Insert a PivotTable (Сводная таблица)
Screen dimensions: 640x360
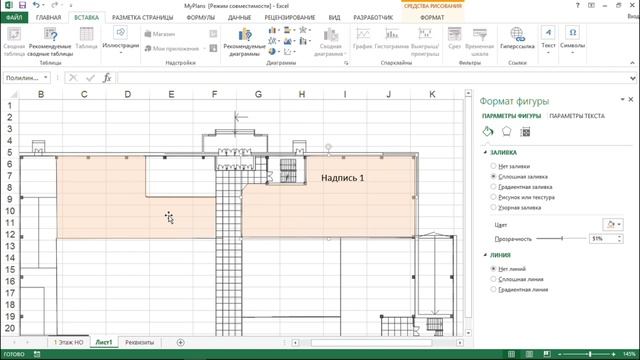point(14,42)
